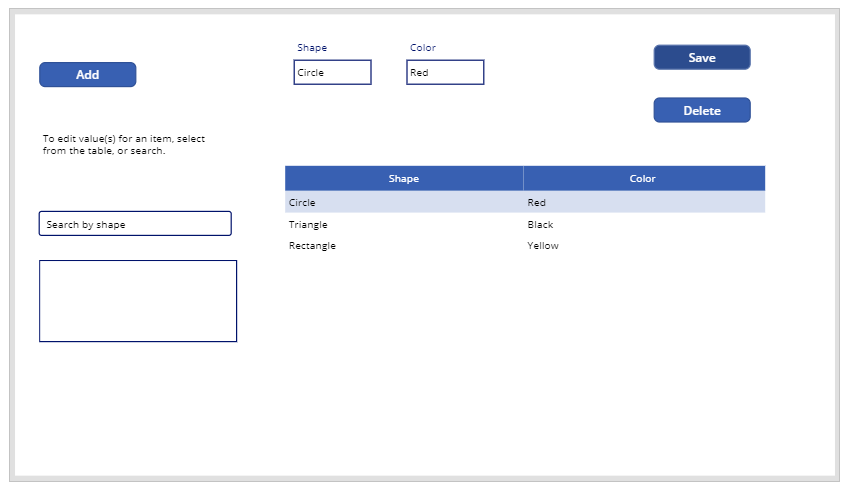Select the Rectangle row cell

tap(404, 246)
